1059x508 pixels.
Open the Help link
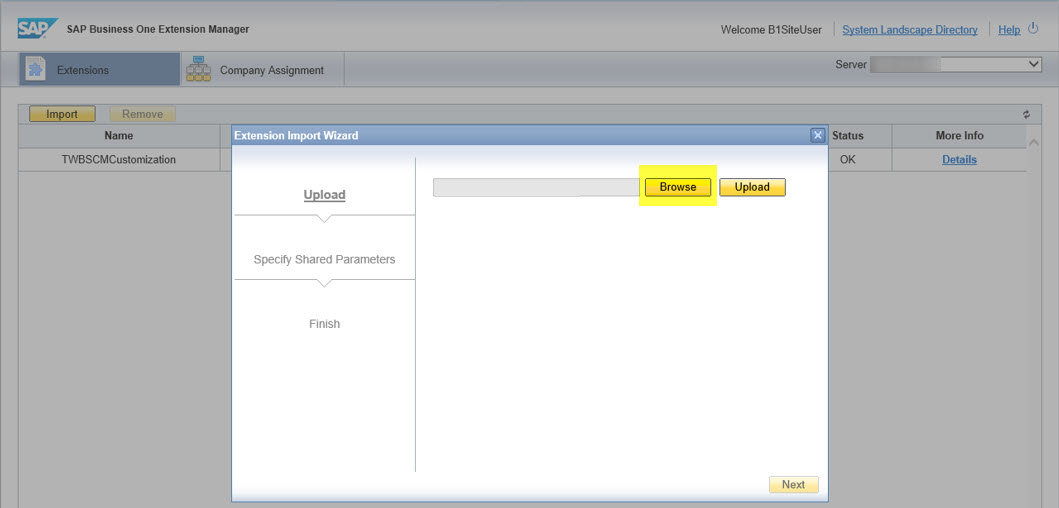pyautogui.click(x=1009, y=30)
